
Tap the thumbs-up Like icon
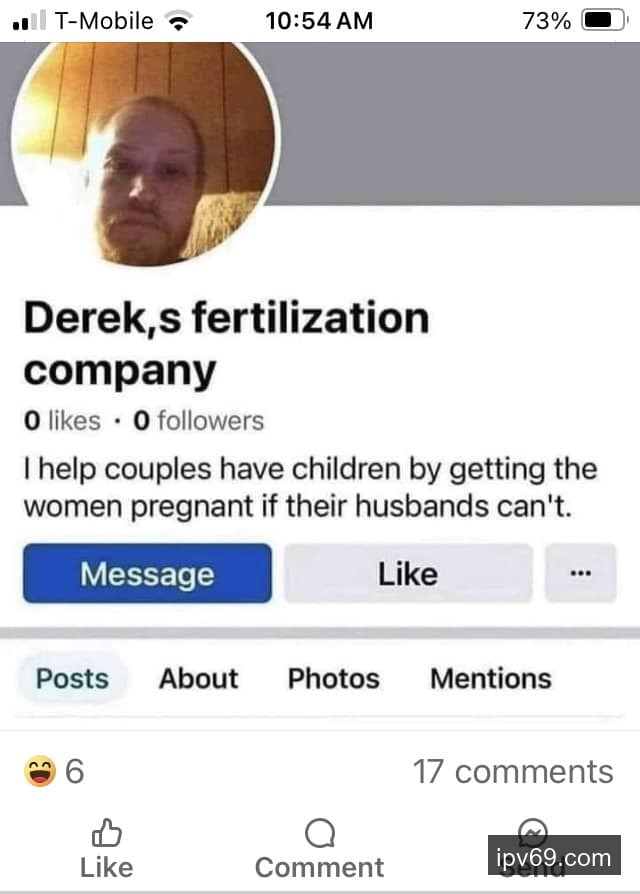(x=107, y=833)
